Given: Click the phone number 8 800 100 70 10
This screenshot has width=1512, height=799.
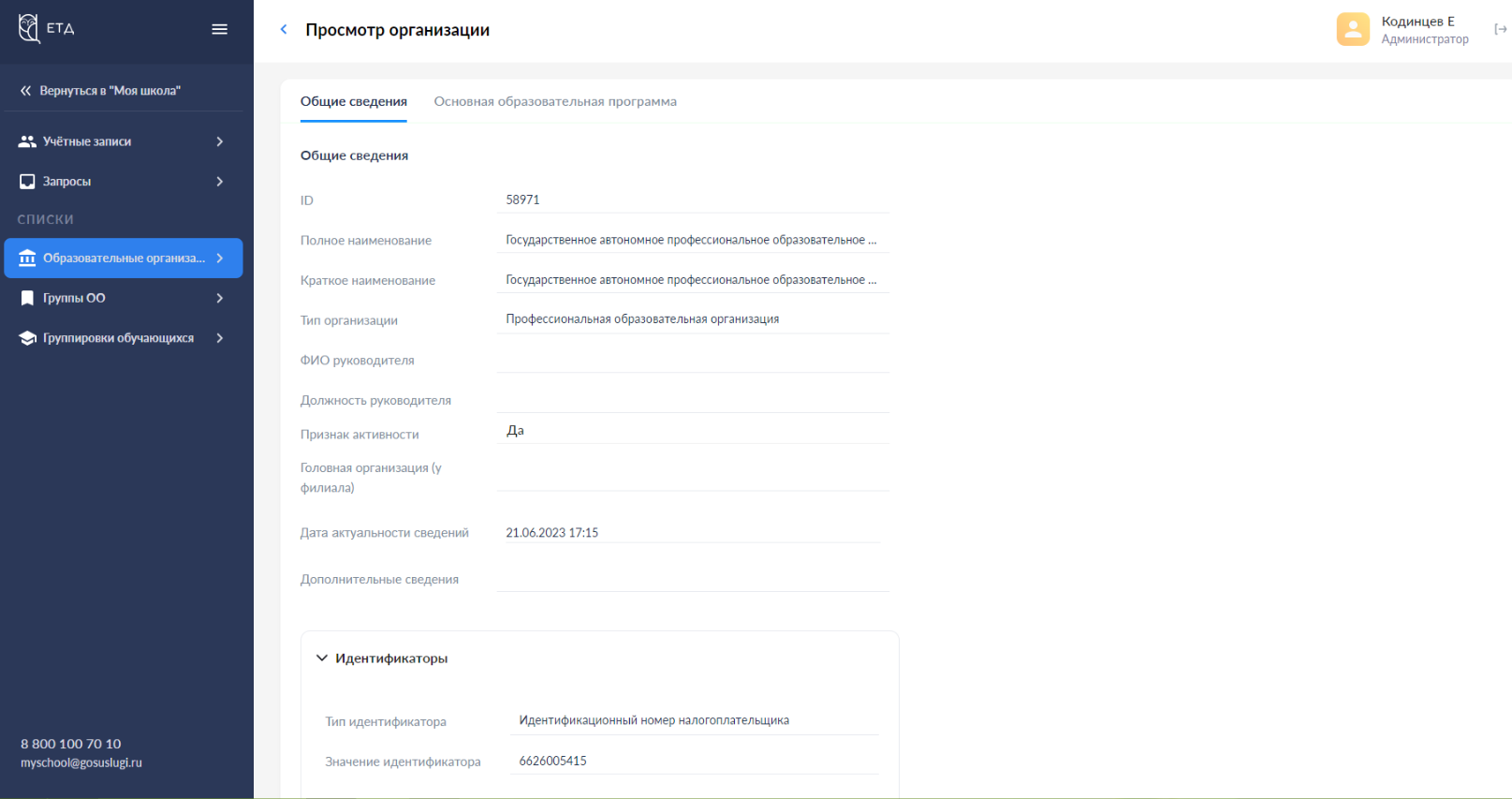Looking at the screenshot, I should point(71,744).
